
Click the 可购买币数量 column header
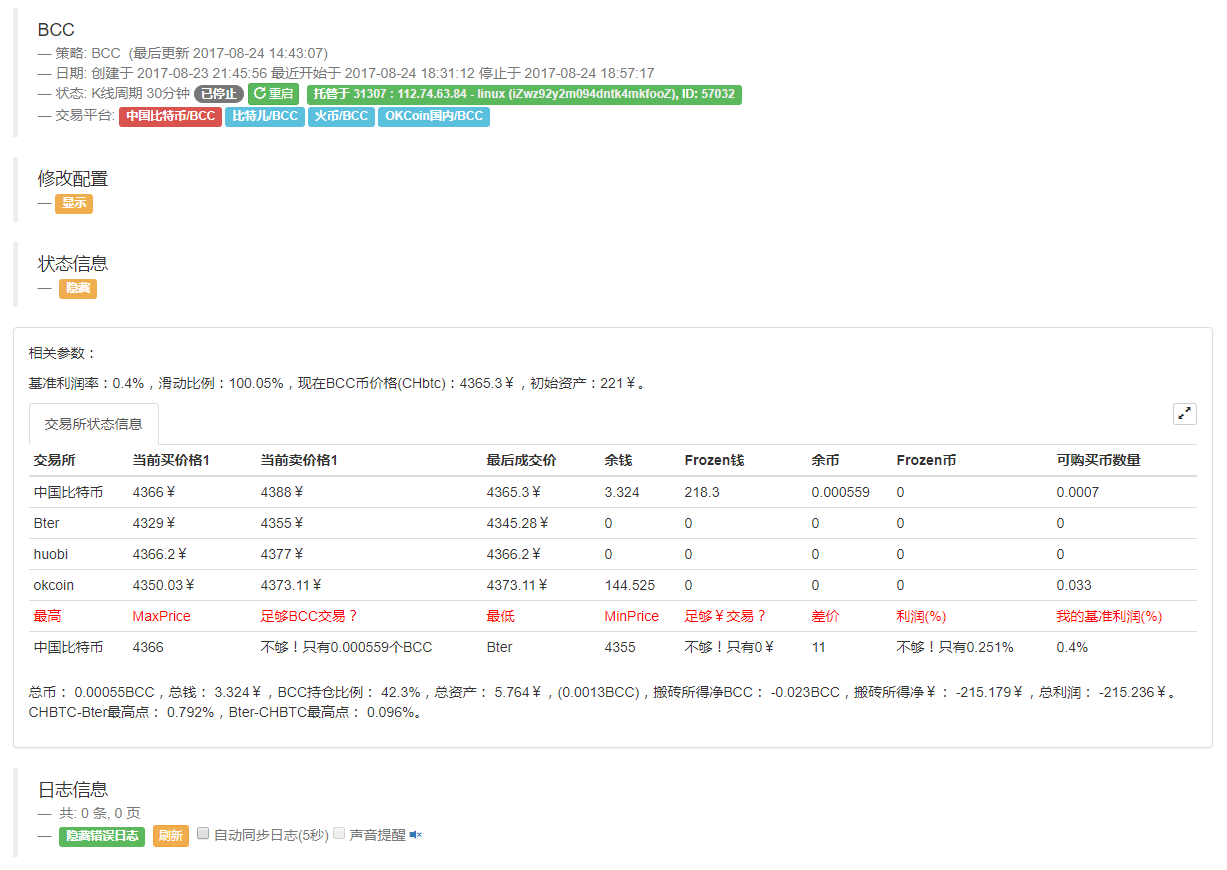[1098, 460]
